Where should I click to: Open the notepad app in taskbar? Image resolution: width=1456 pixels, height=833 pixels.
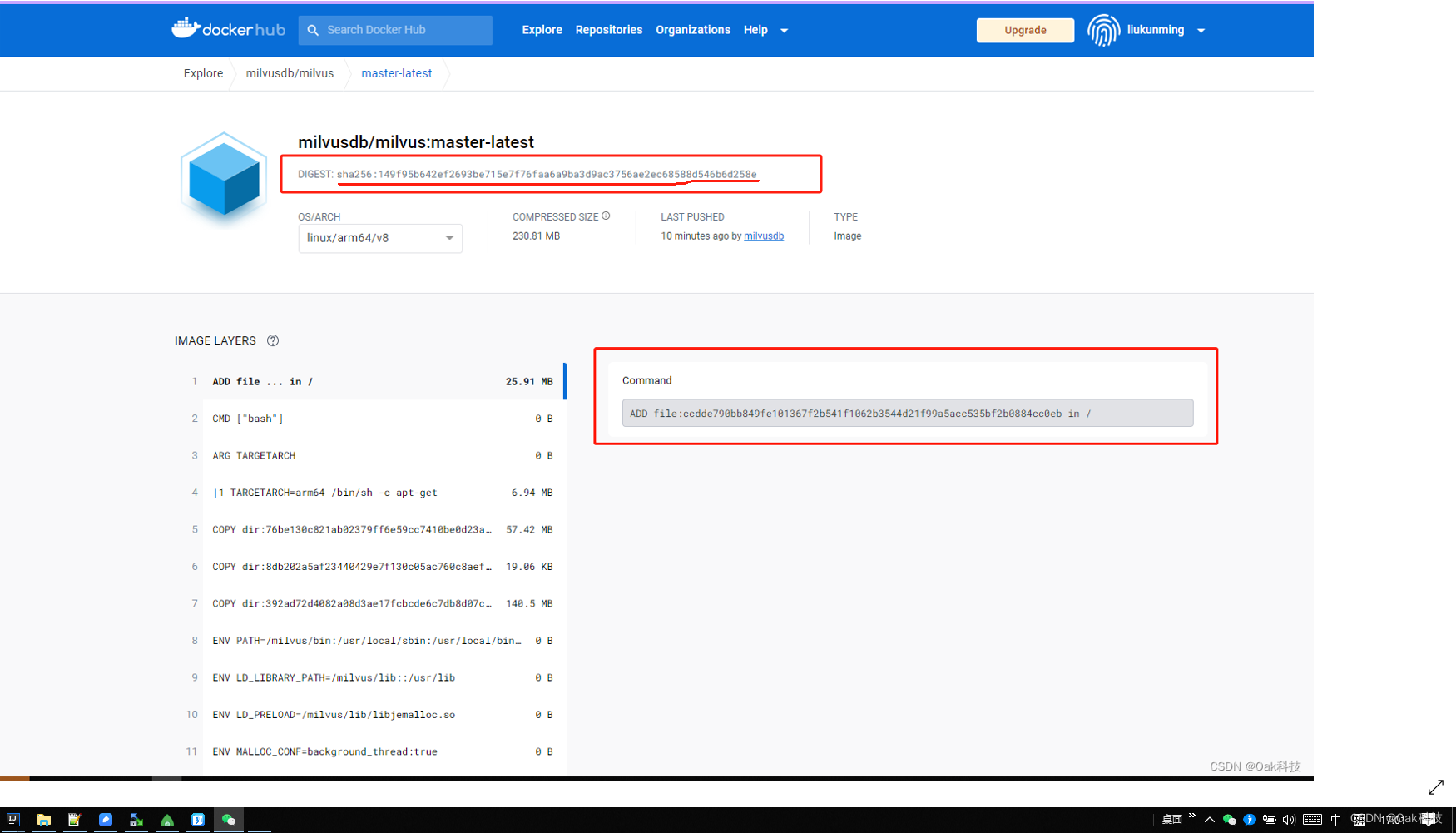pyautogui.click(x=74, y=820)
